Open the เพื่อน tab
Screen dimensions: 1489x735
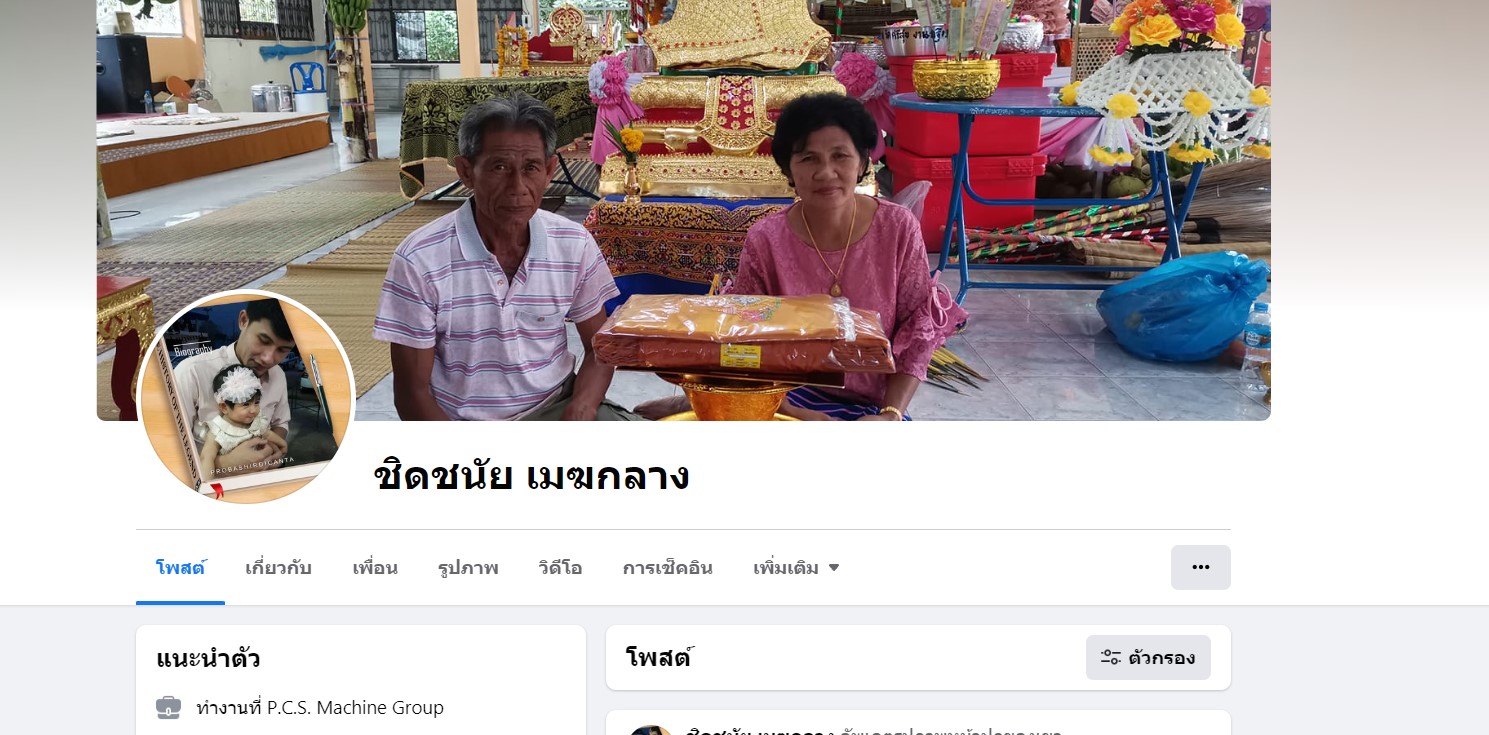point(375,568)
